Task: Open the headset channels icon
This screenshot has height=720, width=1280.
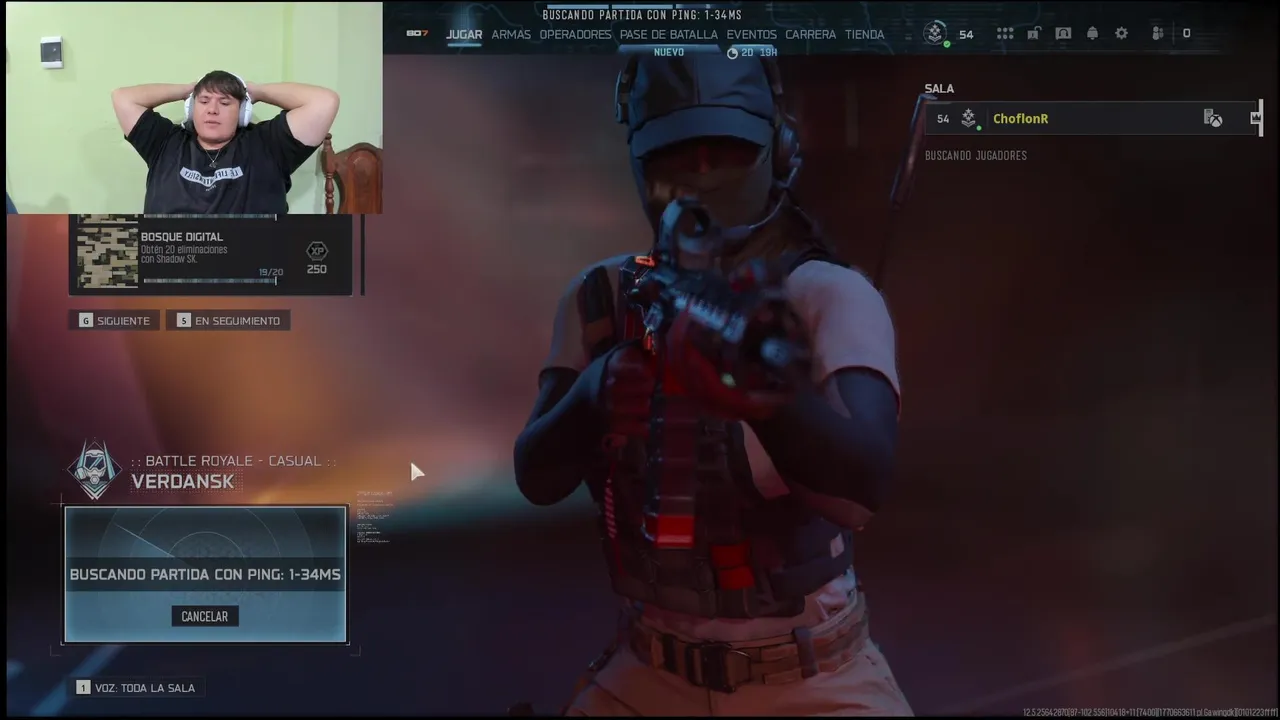Action: click(1063, 33)
